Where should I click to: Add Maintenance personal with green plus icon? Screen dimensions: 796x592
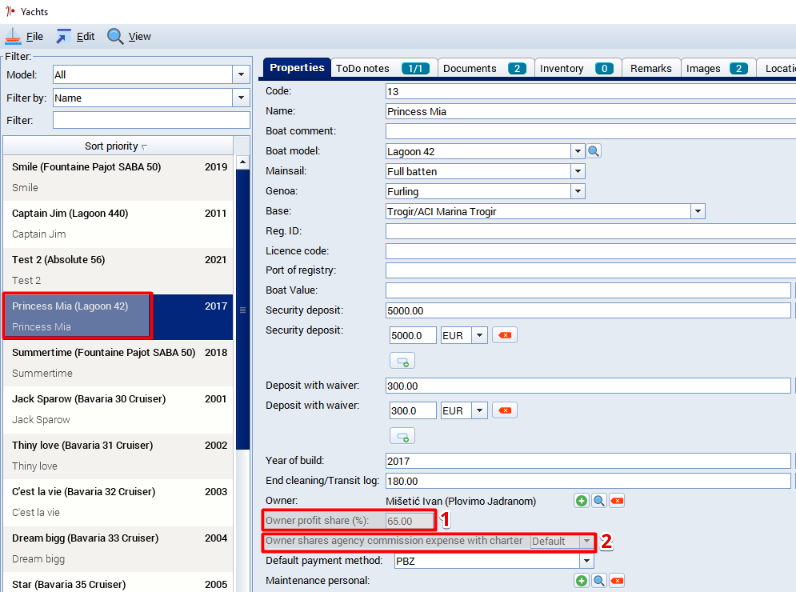581,580
